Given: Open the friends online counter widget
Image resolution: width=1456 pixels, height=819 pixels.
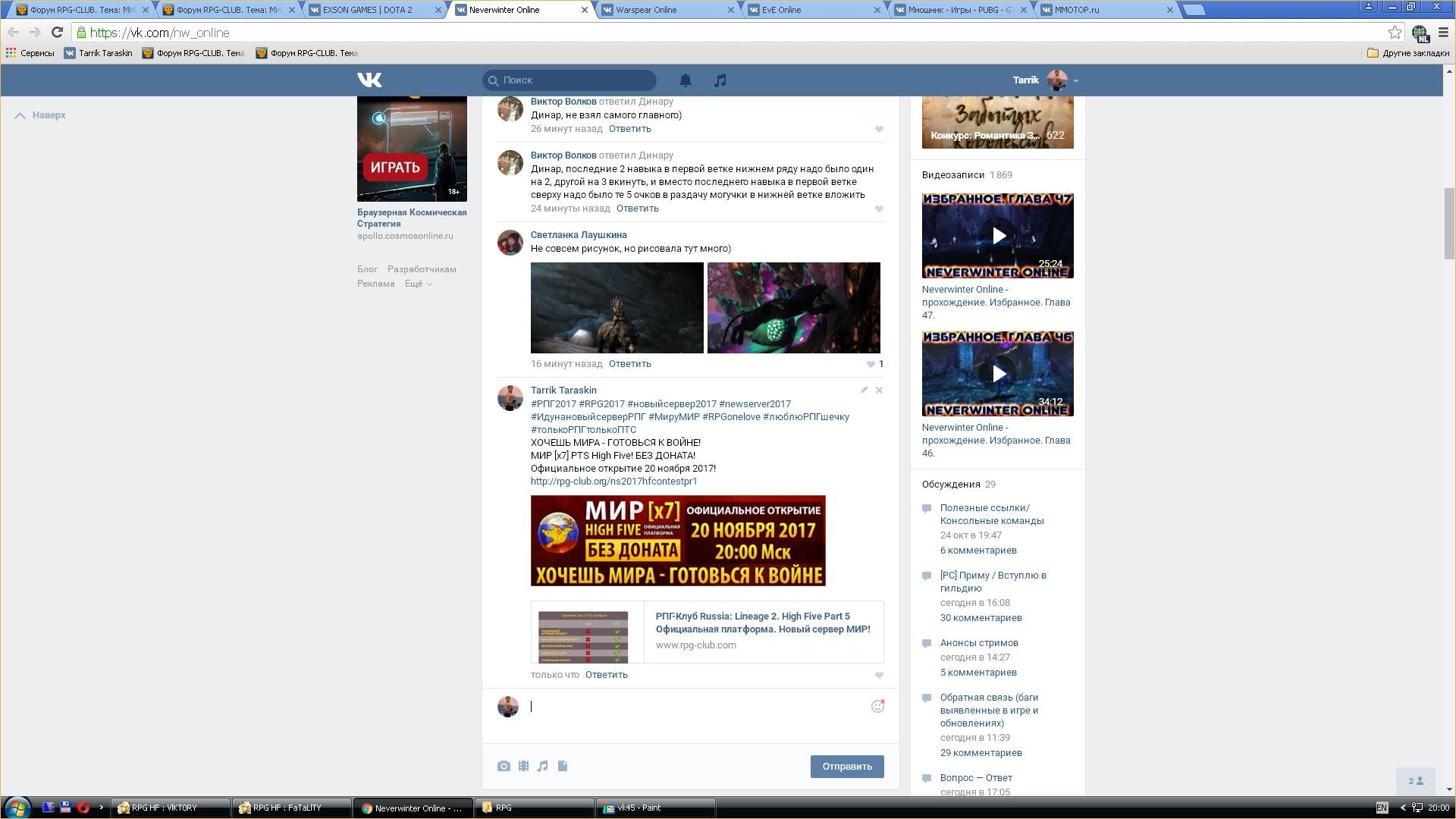Looking at the screenshot, I should point(1415,781).
